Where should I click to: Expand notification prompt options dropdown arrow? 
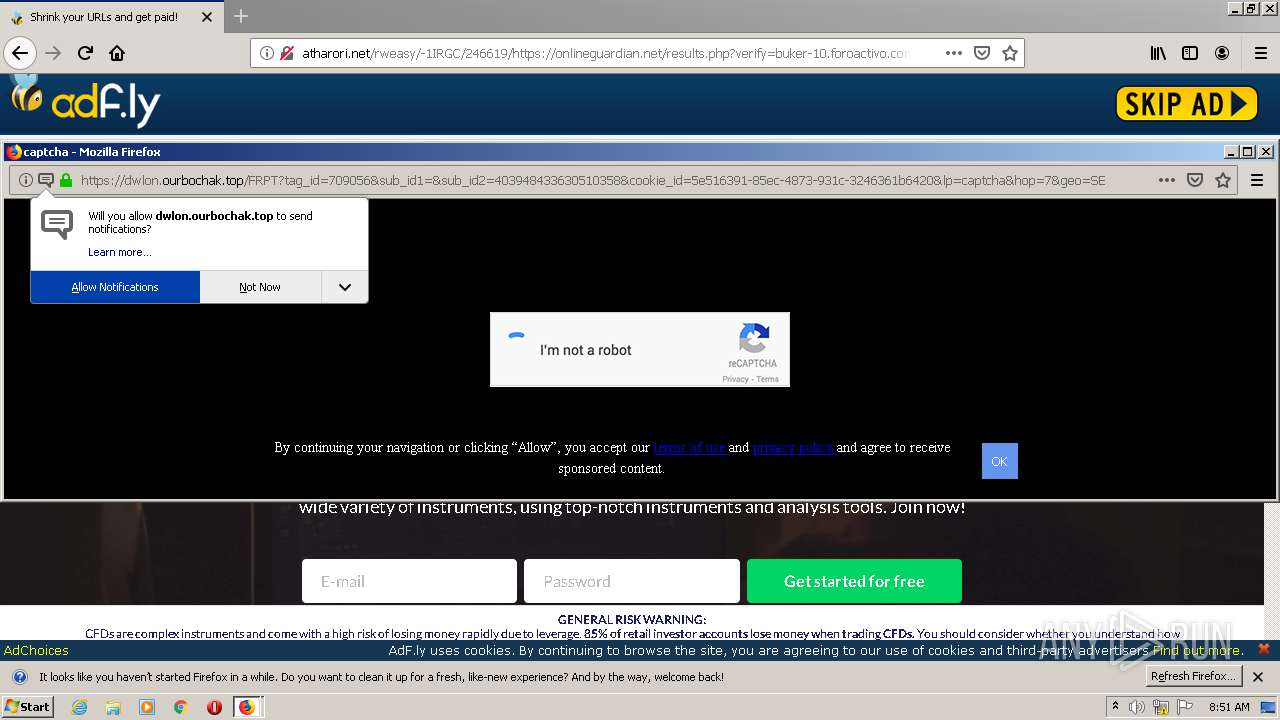tap(345, 287)
